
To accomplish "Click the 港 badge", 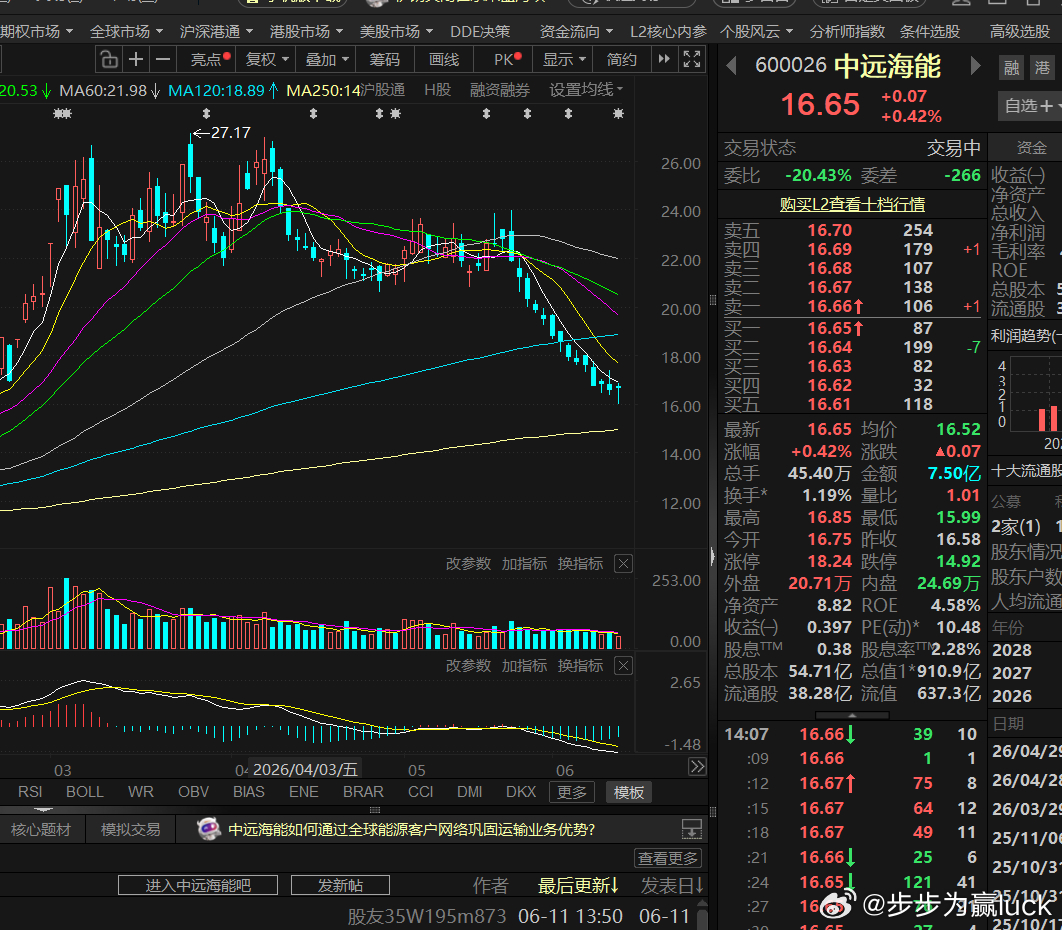I will tap(1042, 67).
